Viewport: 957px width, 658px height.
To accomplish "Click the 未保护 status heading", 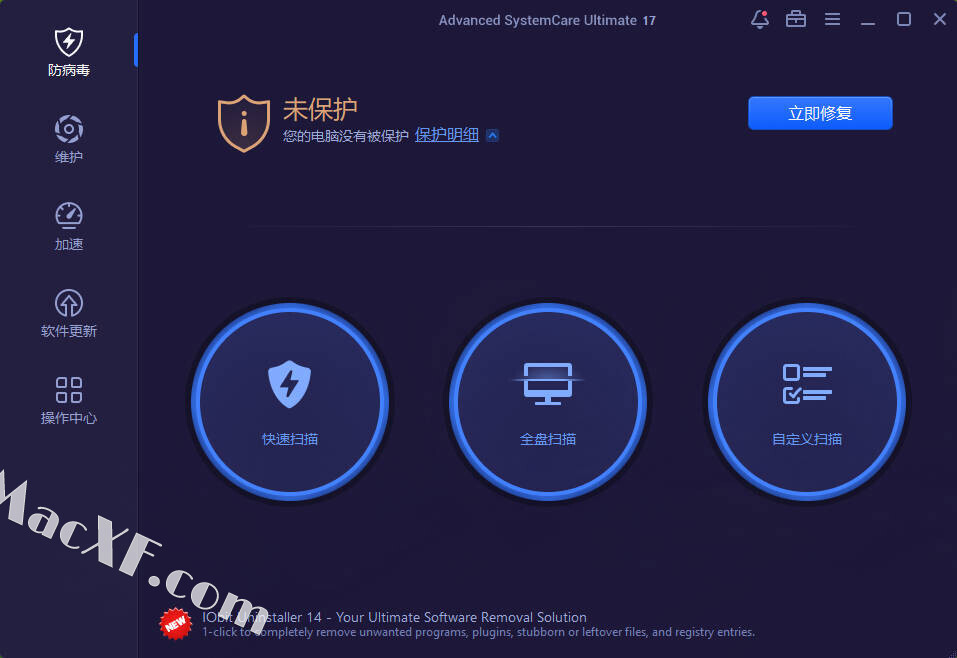I will 320,108.
